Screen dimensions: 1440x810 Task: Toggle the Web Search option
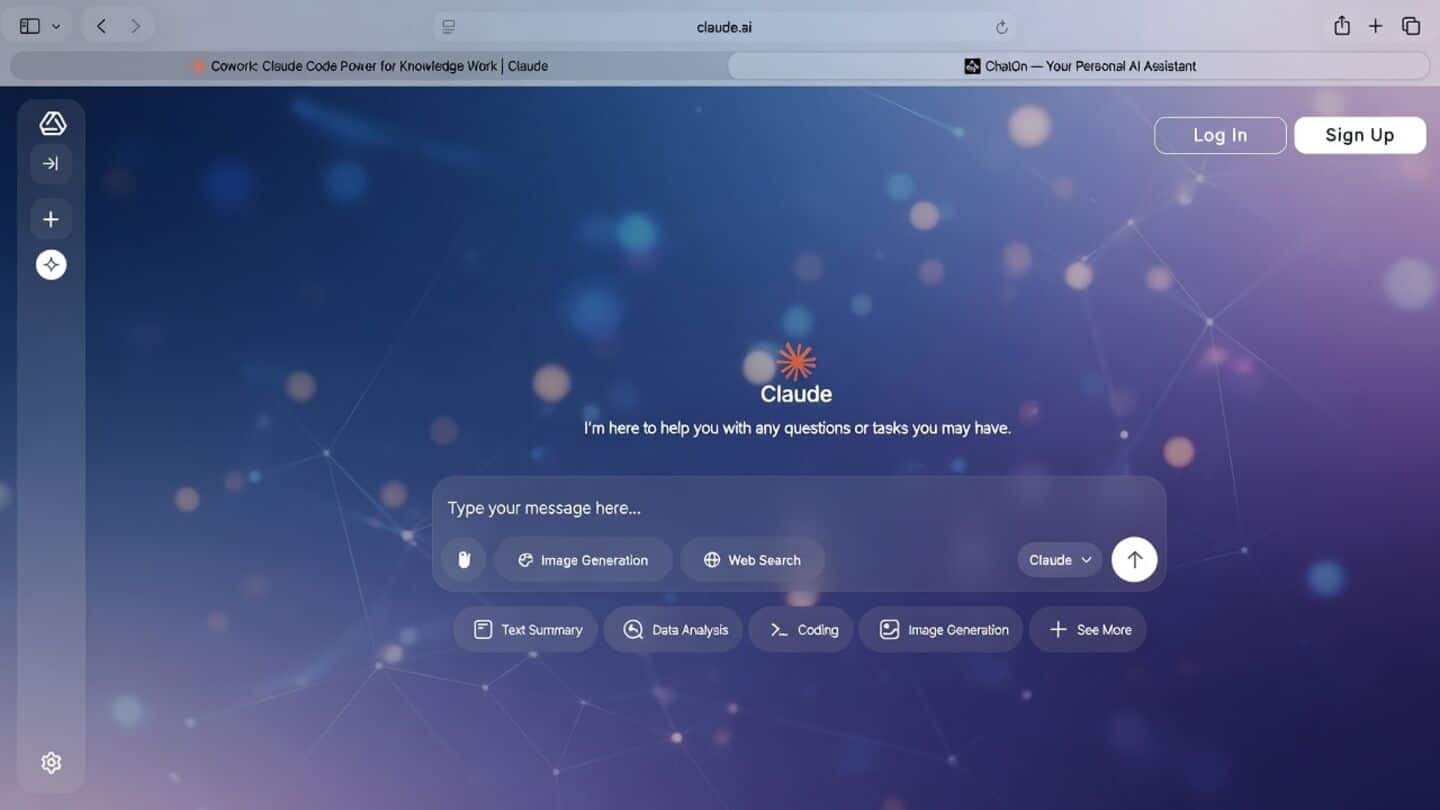(x=752, y=560)
